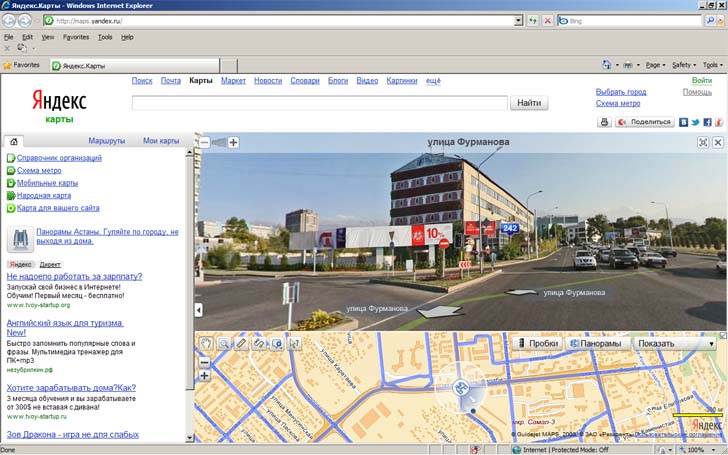
Task: Open the Показать dropdown on the map
Action: point(676,344)
